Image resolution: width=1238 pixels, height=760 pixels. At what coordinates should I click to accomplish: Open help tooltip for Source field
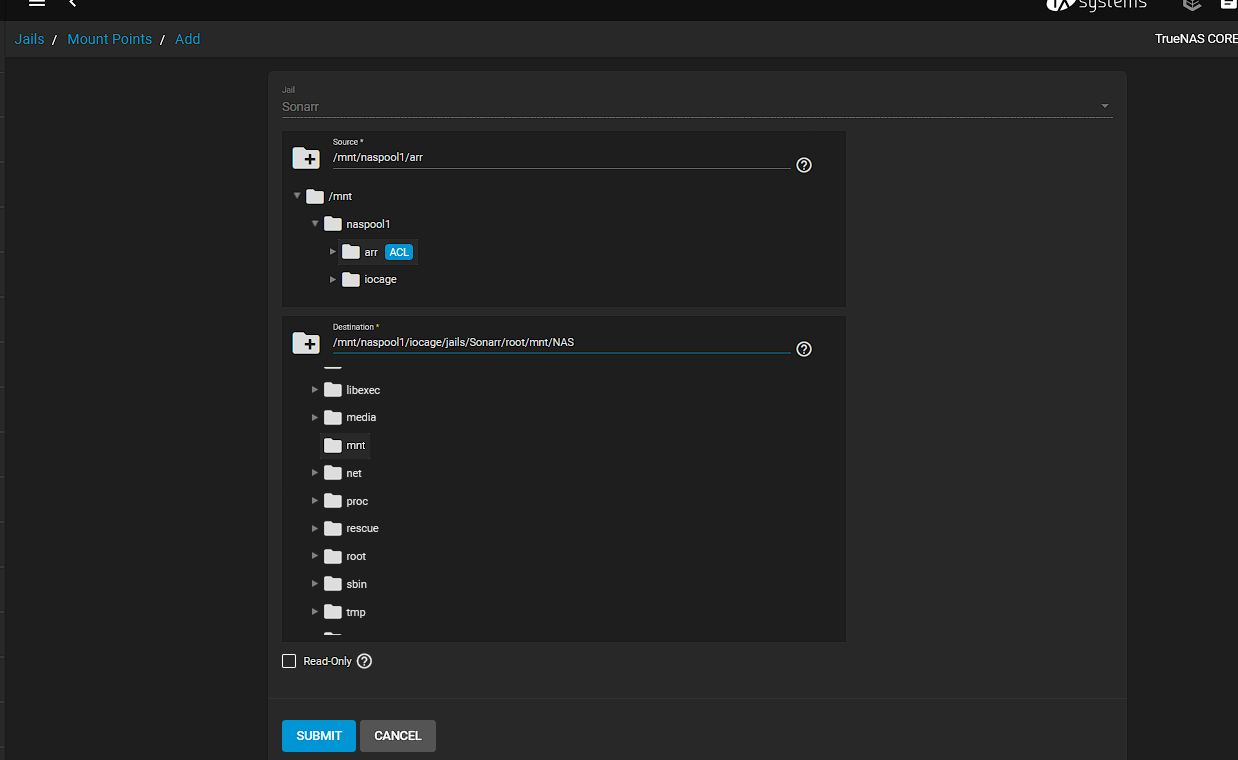(x=804, y=165)
